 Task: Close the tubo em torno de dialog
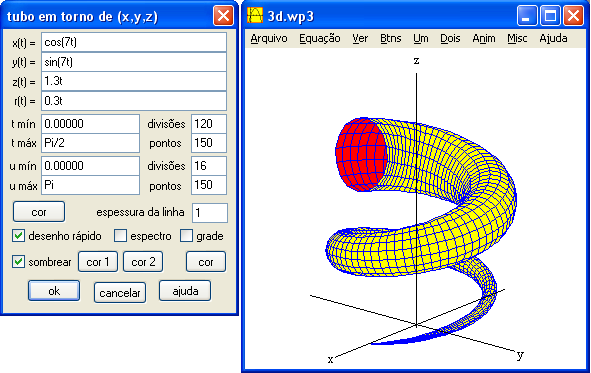(223, 16)
